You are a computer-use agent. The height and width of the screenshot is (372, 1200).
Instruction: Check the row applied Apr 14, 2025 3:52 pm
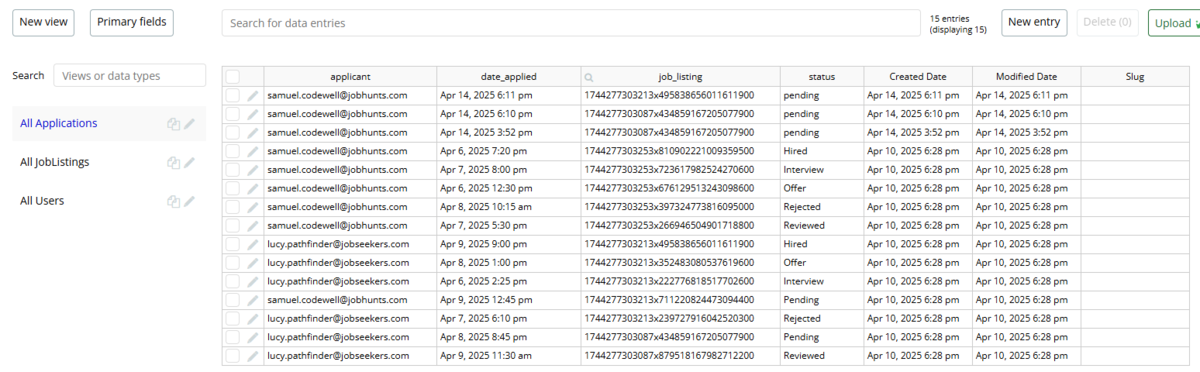click(x=233, y=133)
